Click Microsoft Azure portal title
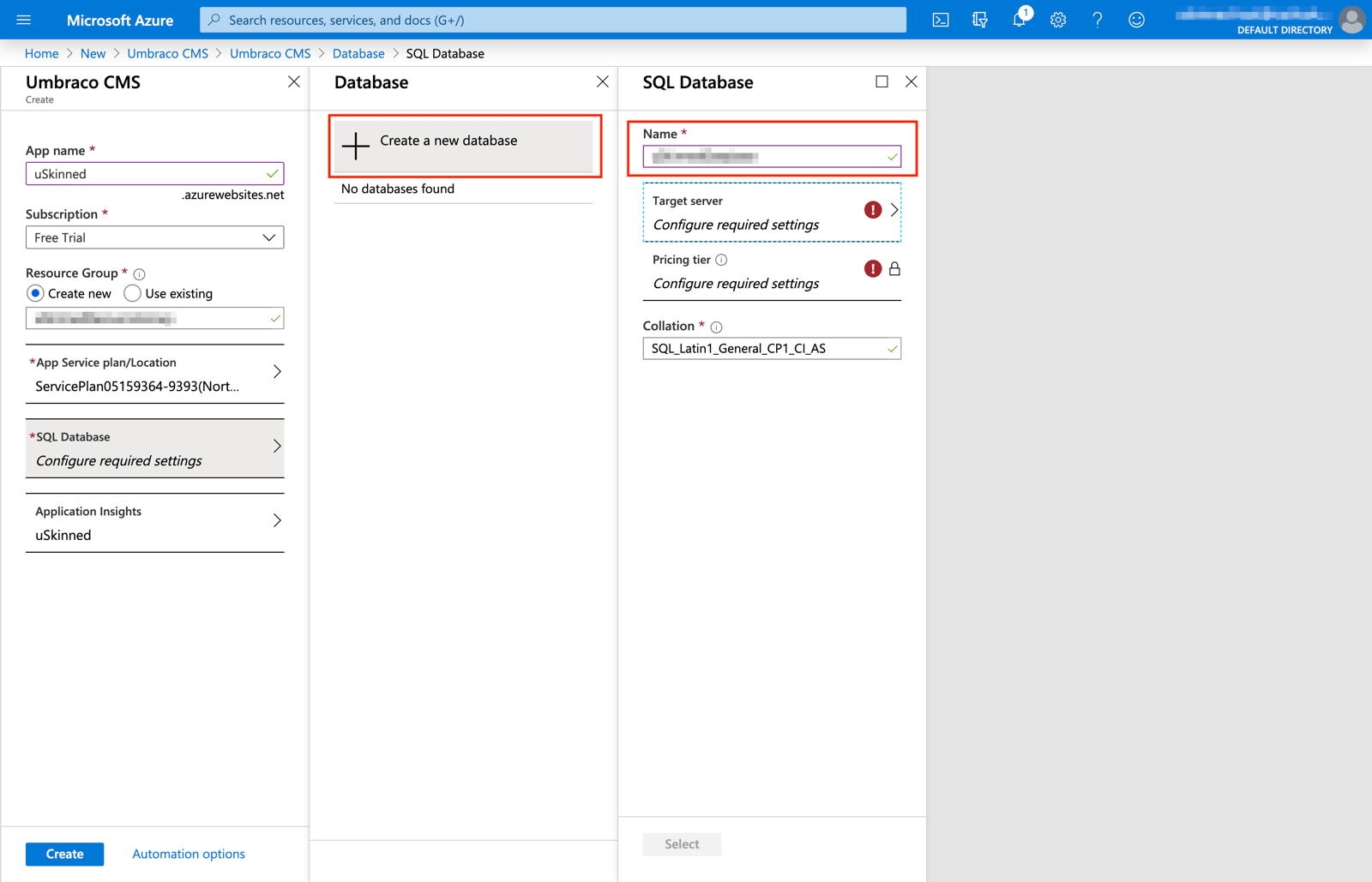The height and width of the screenshot is (882, 1372). (120, 20)
